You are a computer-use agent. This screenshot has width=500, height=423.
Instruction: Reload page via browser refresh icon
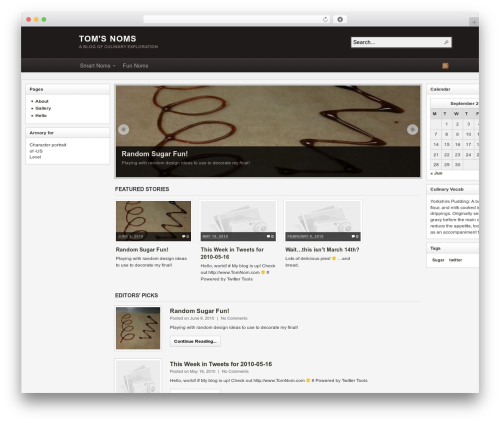[325, 19]
